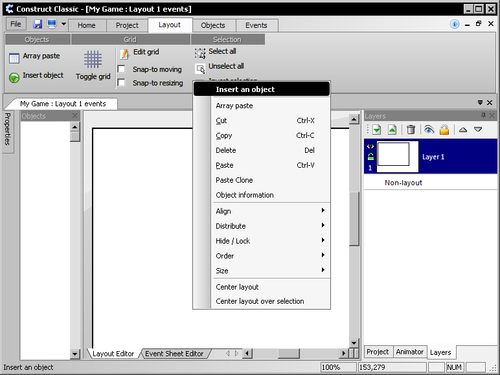Expand the Distribute submenu

(x=262, y=226)
